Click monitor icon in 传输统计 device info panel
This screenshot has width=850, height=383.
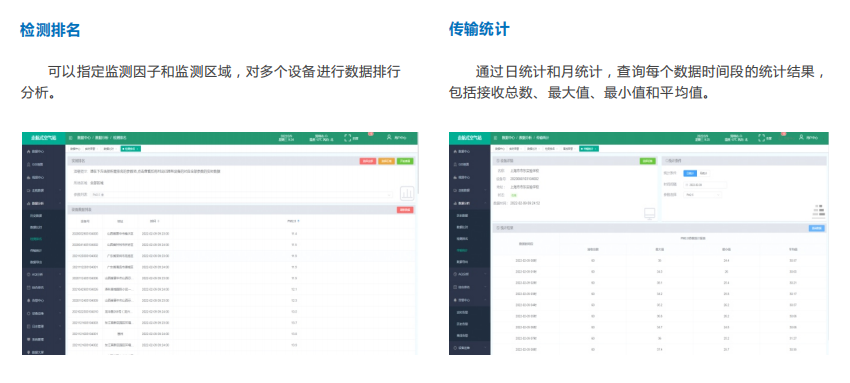click(649, 213)
